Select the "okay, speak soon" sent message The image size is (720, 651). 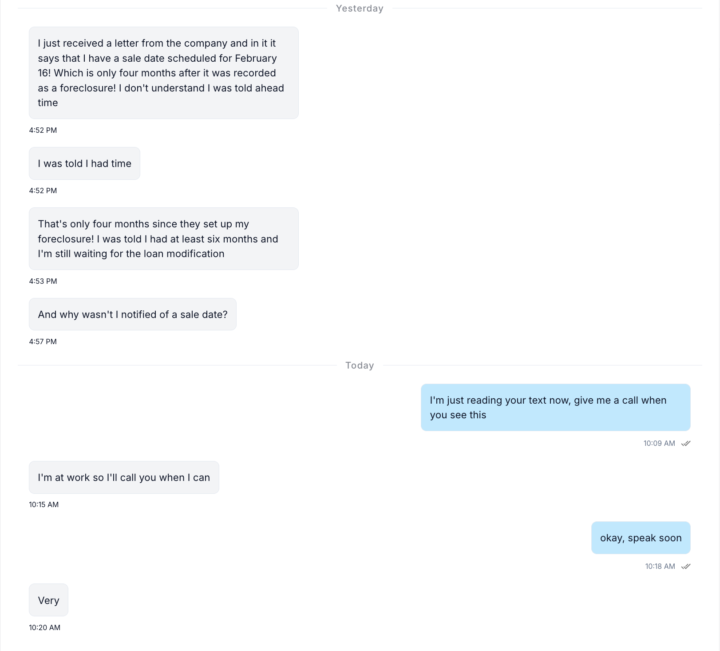(x=640, y=538)
